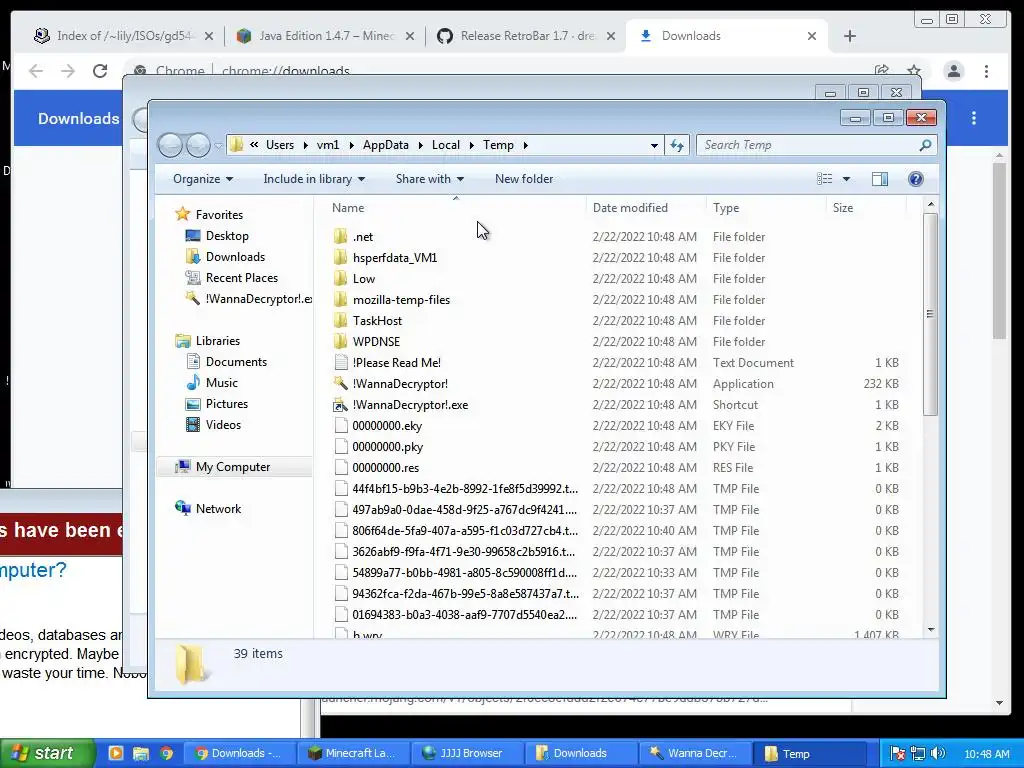Select Network in navigation pane
Screen dimensions: 1024x768
click(218, 508)
